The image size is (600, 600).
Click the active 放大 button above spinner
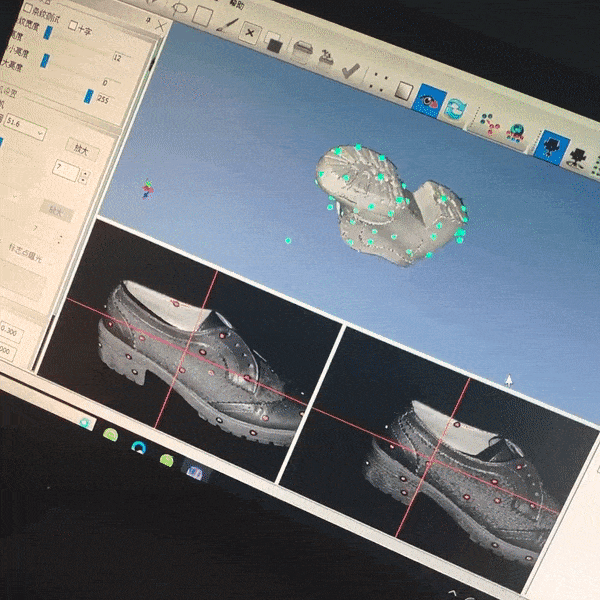point(82,149)
